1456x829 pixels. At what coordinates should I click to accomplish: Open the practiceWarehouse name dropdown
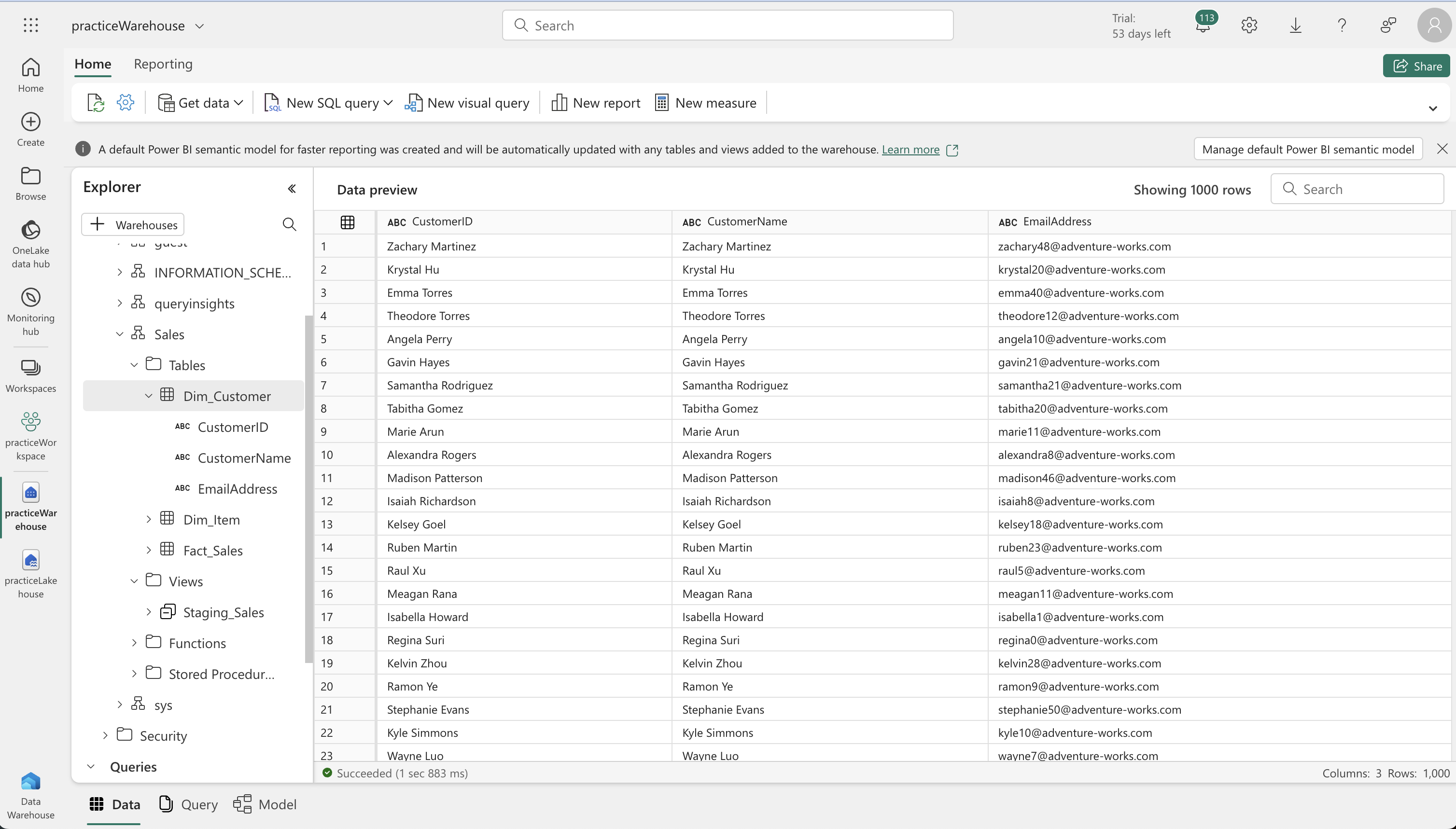pos(199,26)
